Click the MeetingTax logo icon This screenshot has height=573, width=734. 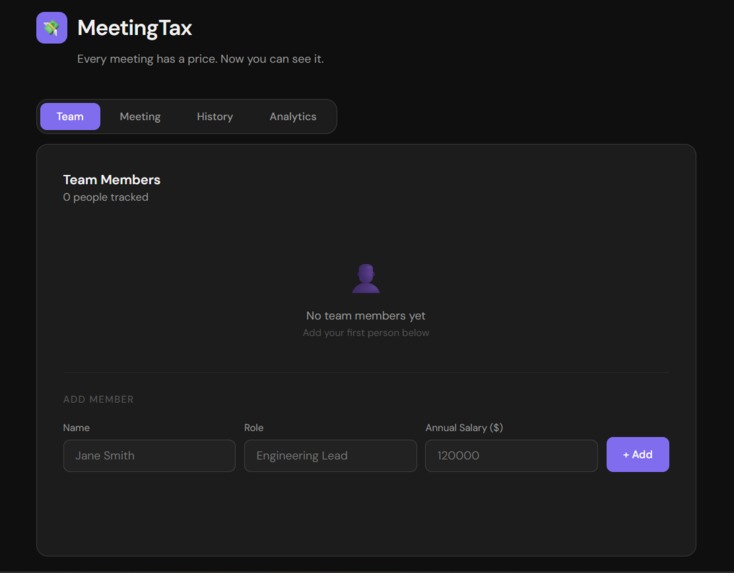point(51,28)
